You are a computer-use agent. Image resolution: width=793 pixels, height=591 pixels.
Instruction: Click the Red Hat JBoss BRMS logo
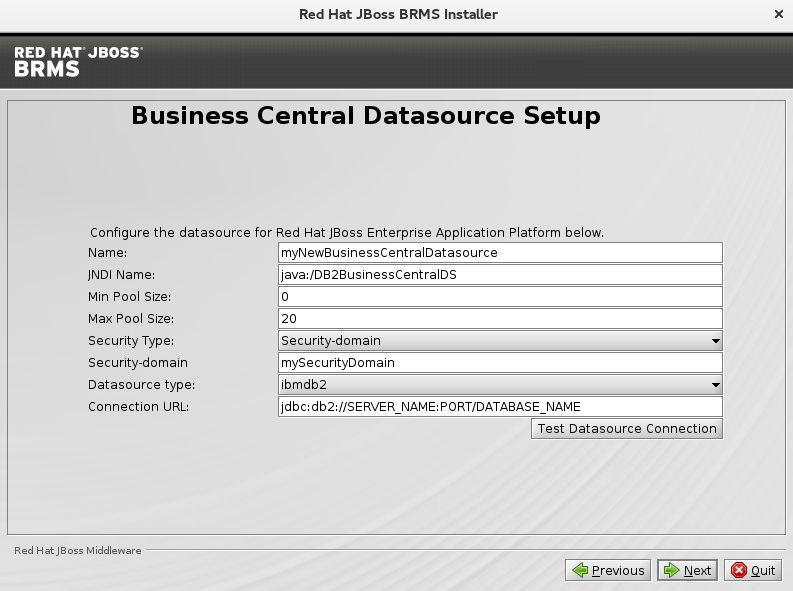click(x=78, y=62)
